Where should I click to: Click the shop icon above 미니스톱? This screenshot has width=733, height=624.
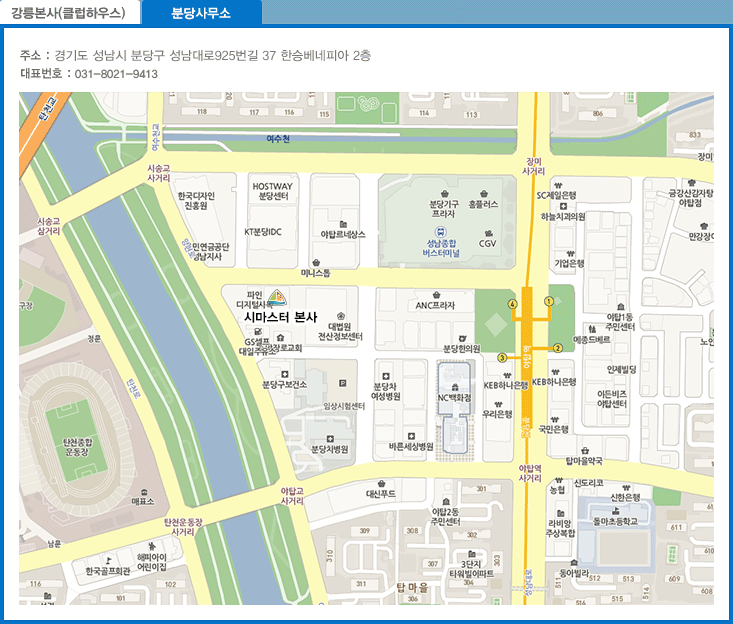316,262
